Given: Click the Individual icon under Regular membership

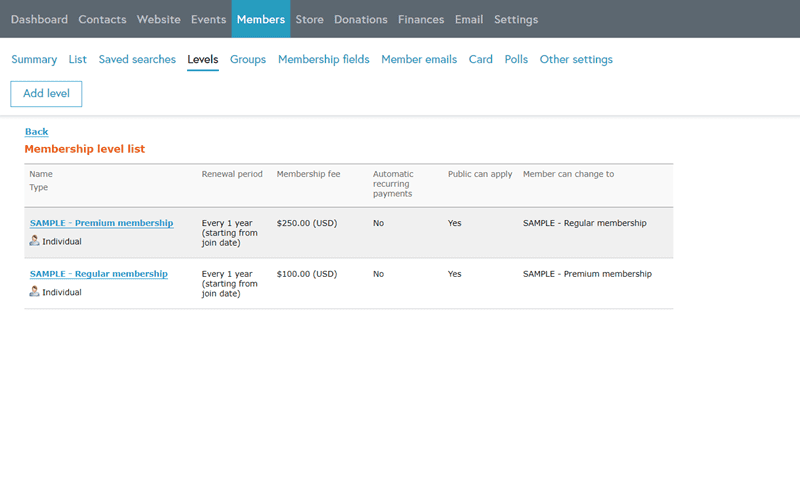Looking at the screenshot, I should pyautogui.click(x=34, y=291).
